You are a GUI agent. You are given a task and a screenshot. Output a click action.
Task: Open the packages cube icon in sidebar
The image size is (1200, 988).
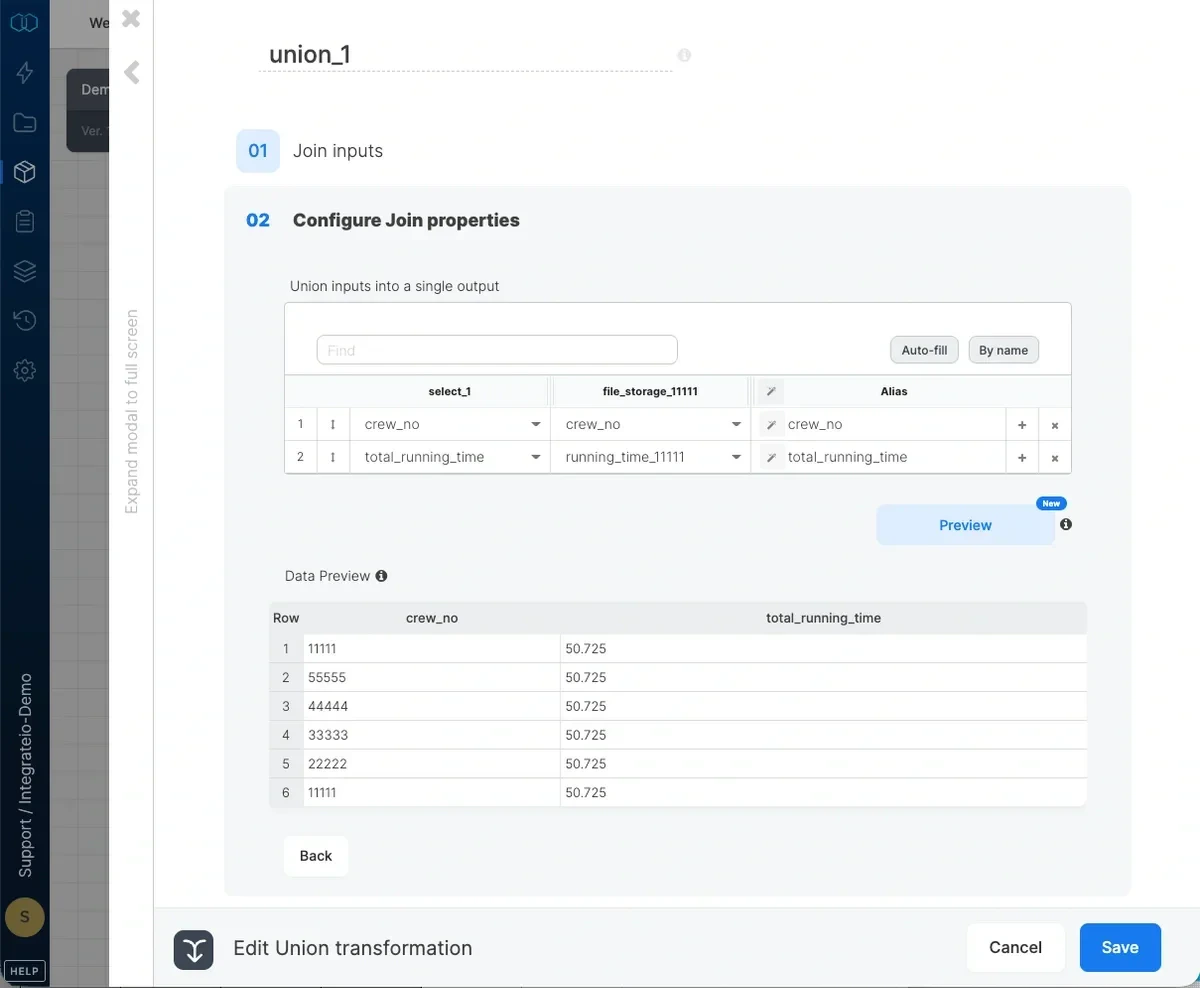(x=25, y=172)
